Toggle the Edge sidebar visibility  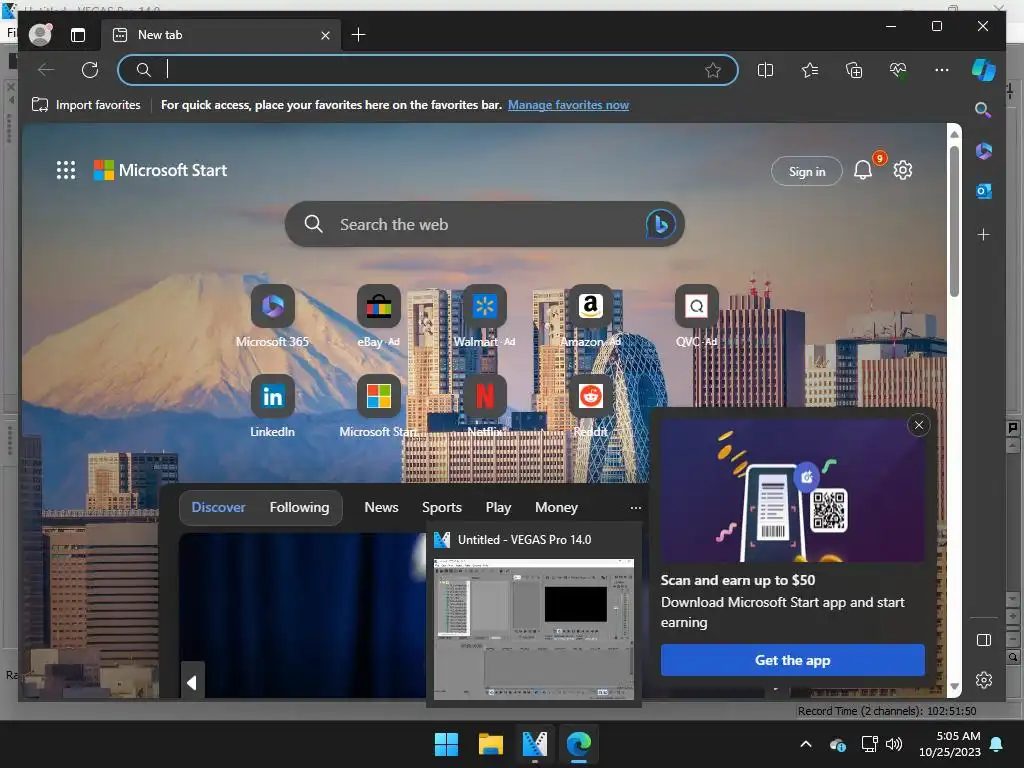coord(984,640)
